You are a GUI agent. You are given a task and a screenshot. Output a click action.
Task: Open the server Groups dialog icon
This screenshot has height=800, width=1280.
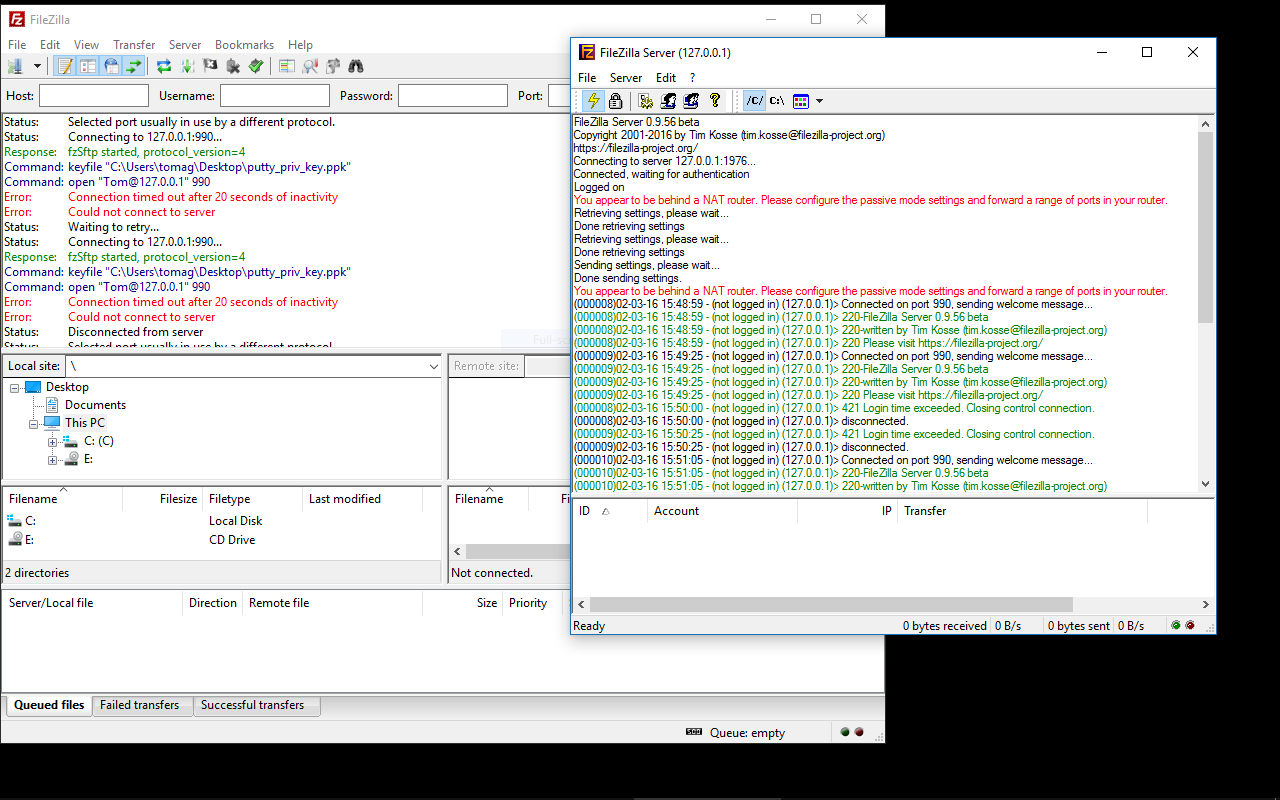[x=691, y=101]
